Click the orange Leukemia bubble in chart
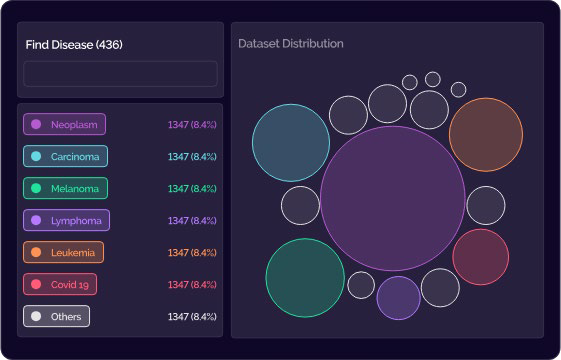561x360 pixels. pyautogui.click(x=486, y=135)
